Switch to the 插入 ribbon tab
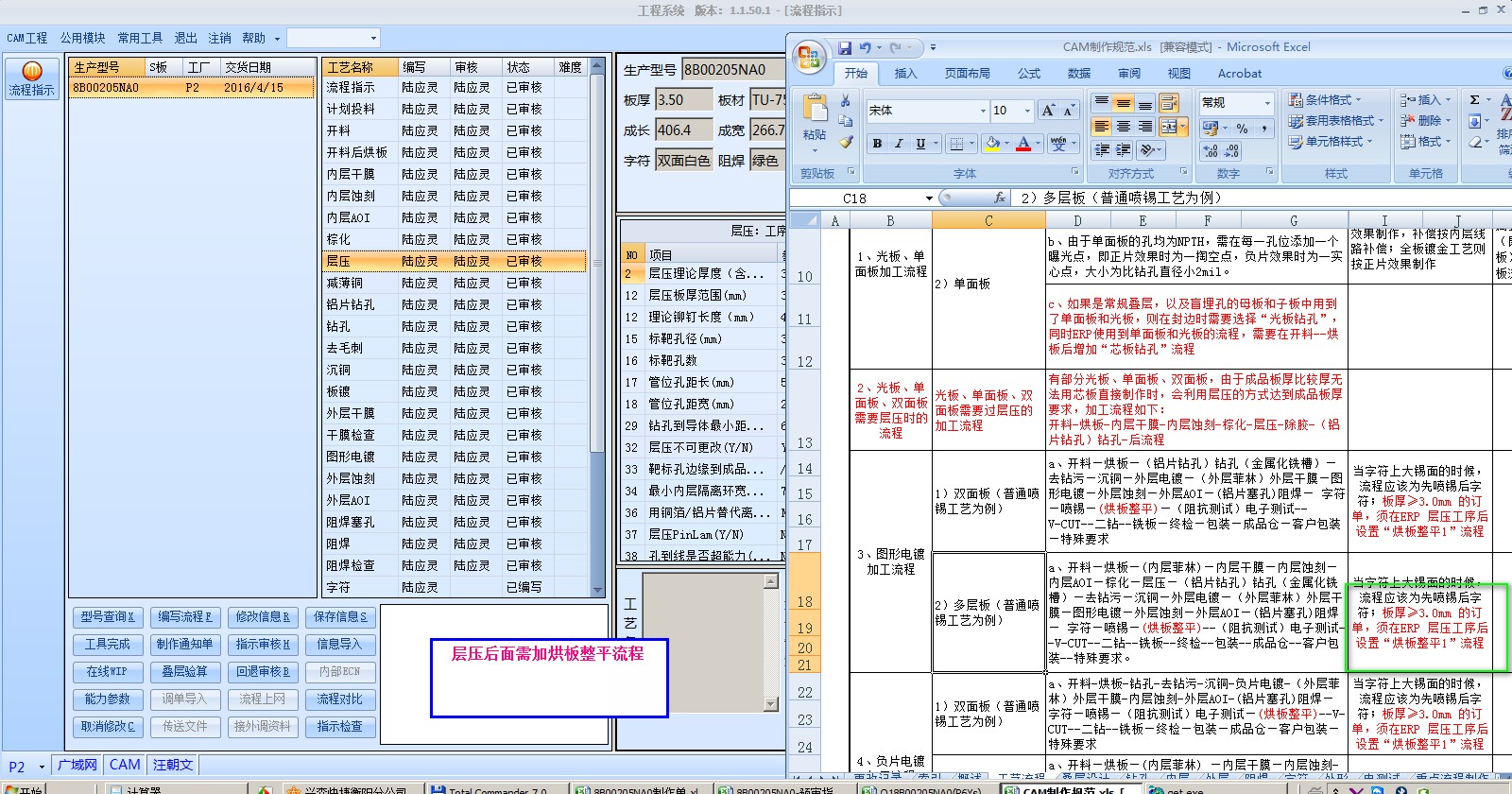This screenshot has width=1512, height=794. 905,73
